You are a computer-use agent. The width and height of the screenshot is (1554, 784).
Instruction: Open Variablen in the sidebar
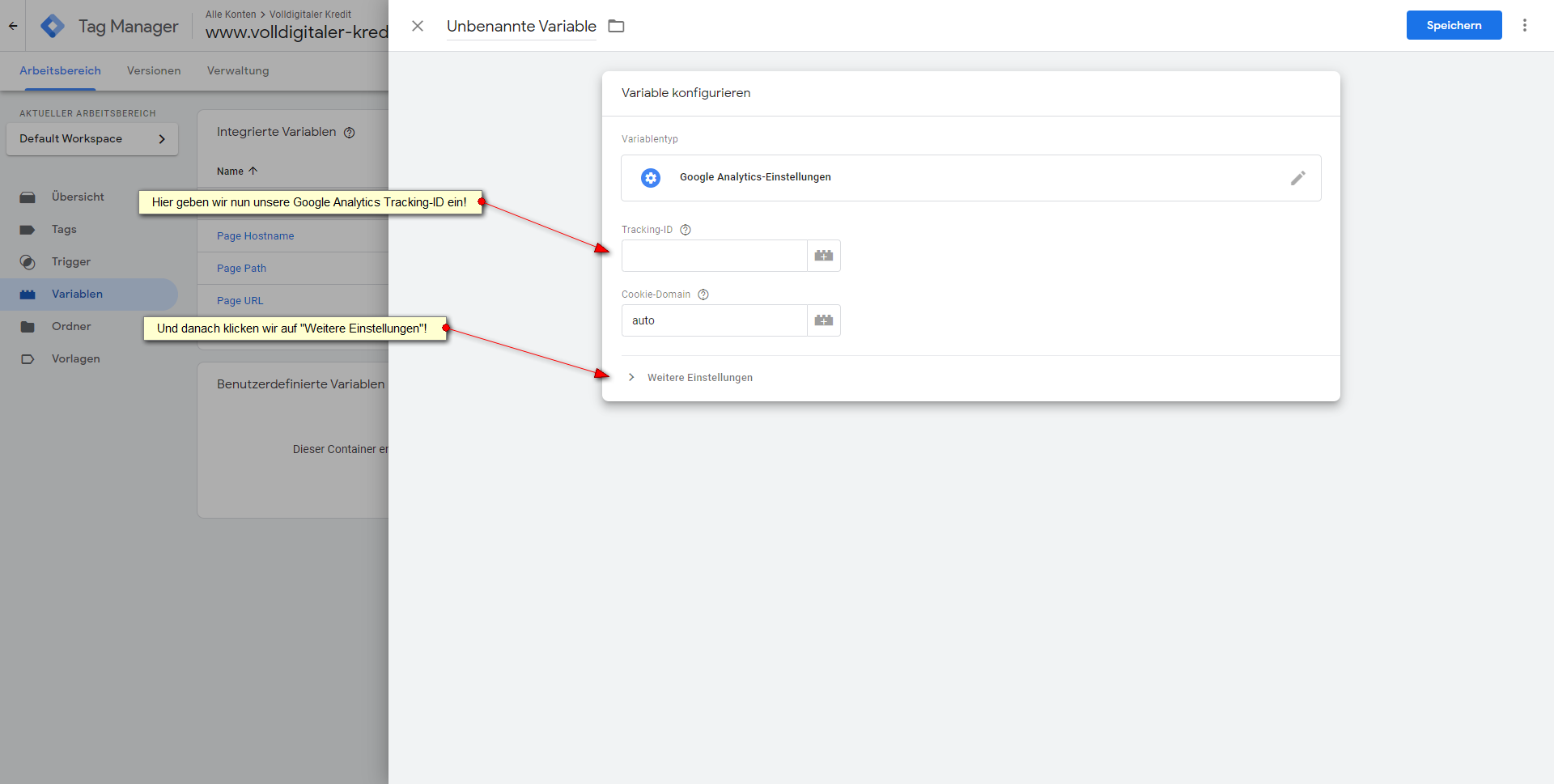pos(77,294)
